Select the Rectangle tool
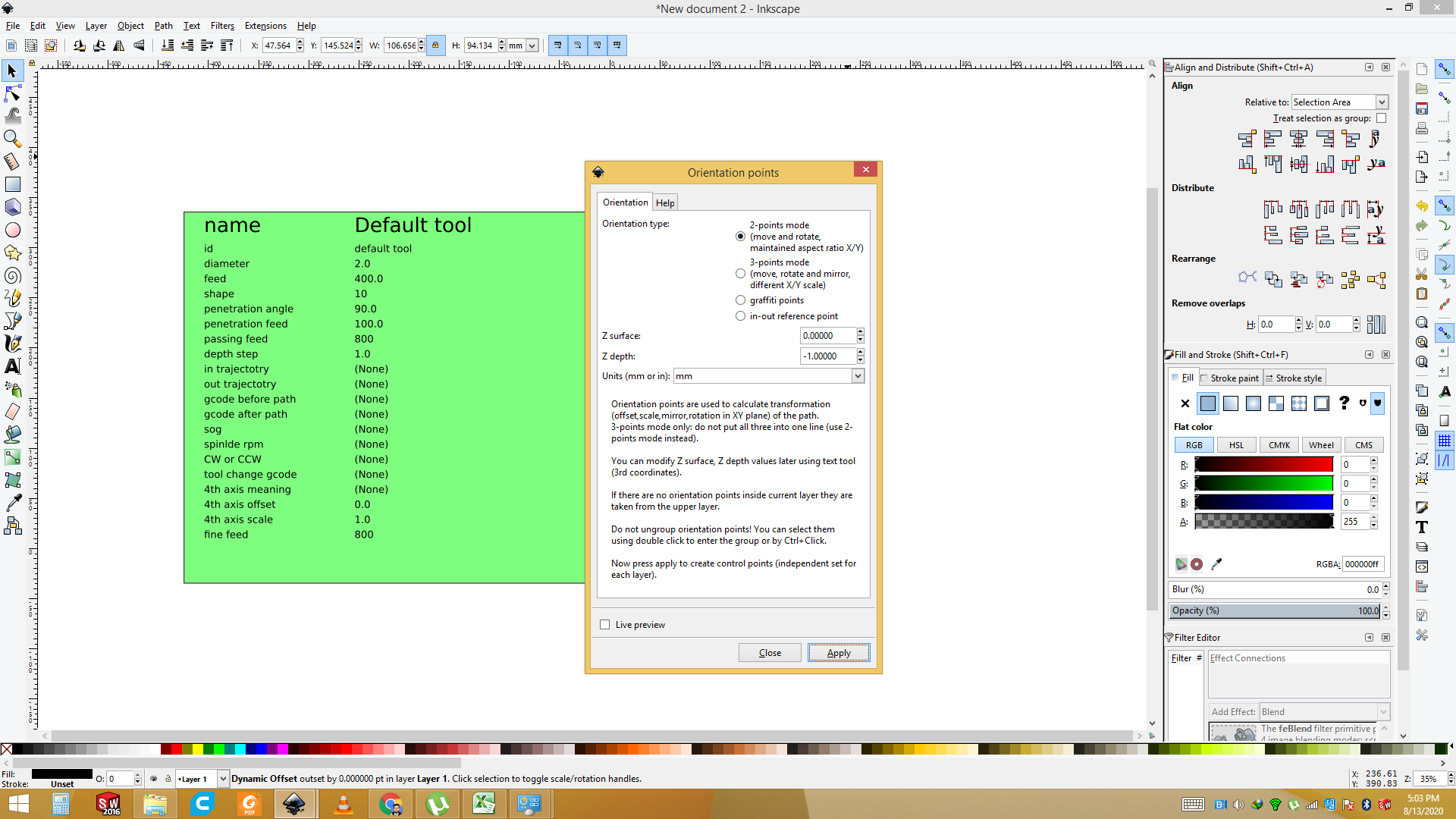Screen dimensions: 1456x819 (13, 184)
